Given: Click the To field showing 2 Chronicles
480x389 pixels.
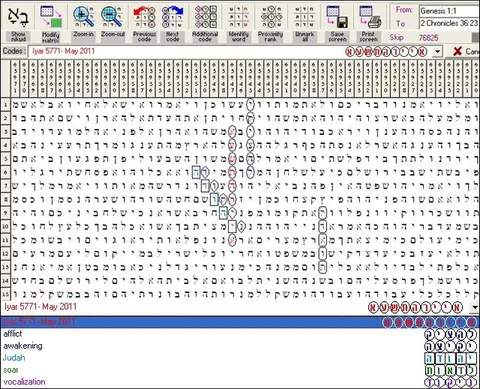Looking at the screenshot, I should click(449, 23).
